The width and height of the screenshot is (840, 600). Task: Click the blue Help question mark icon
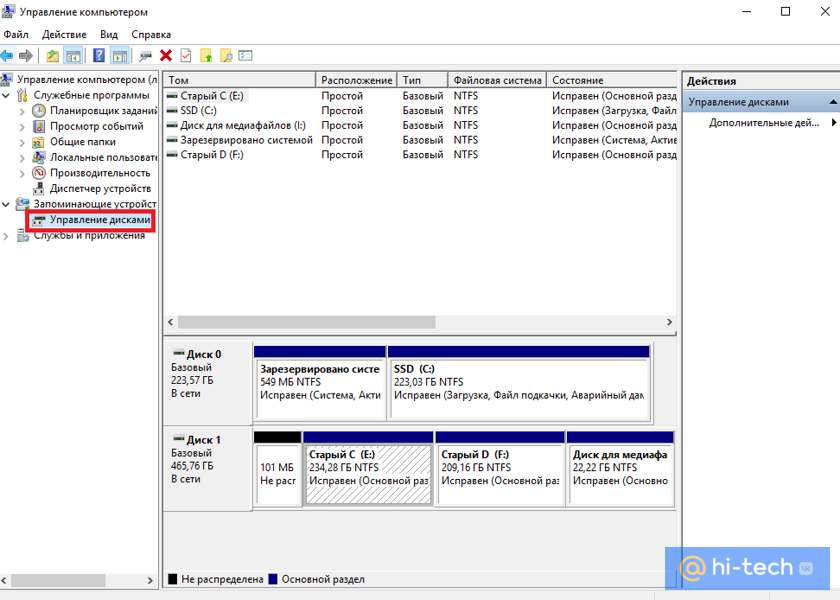(99, 56)
